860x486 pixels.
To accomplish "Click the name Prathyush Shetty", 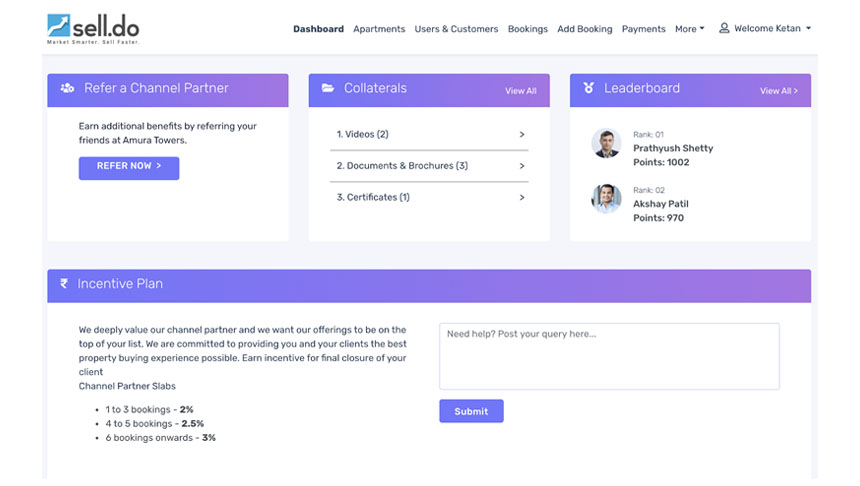I will coord(673,148).
